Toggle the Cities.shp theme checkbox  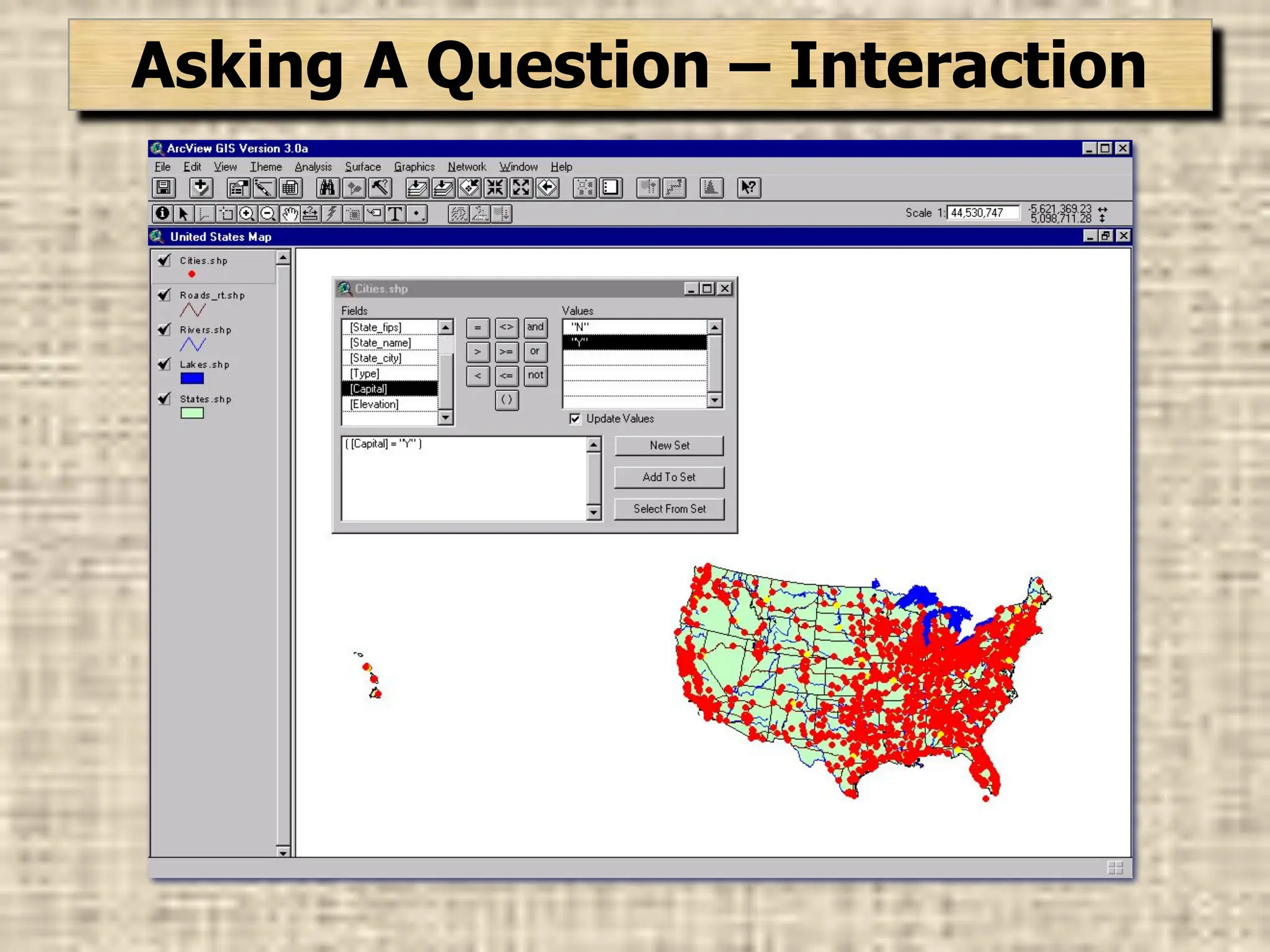coord(164,260)
